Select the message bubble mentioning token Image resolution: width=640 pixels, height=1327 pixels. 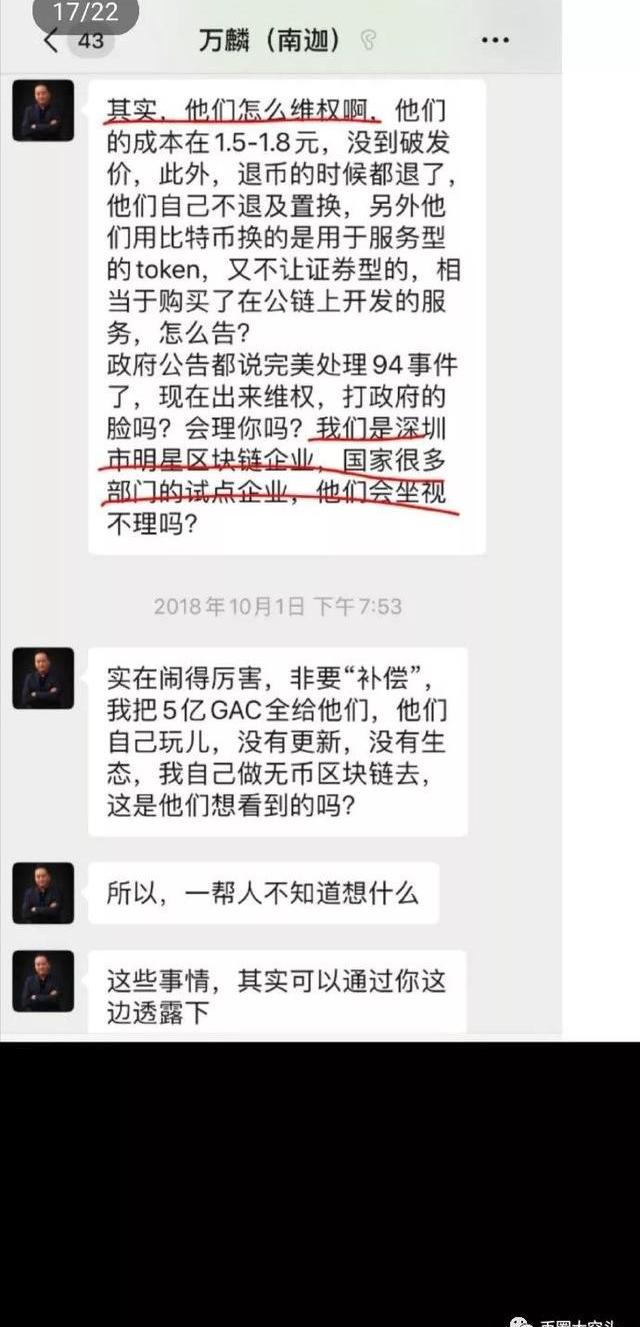point(287,317)
